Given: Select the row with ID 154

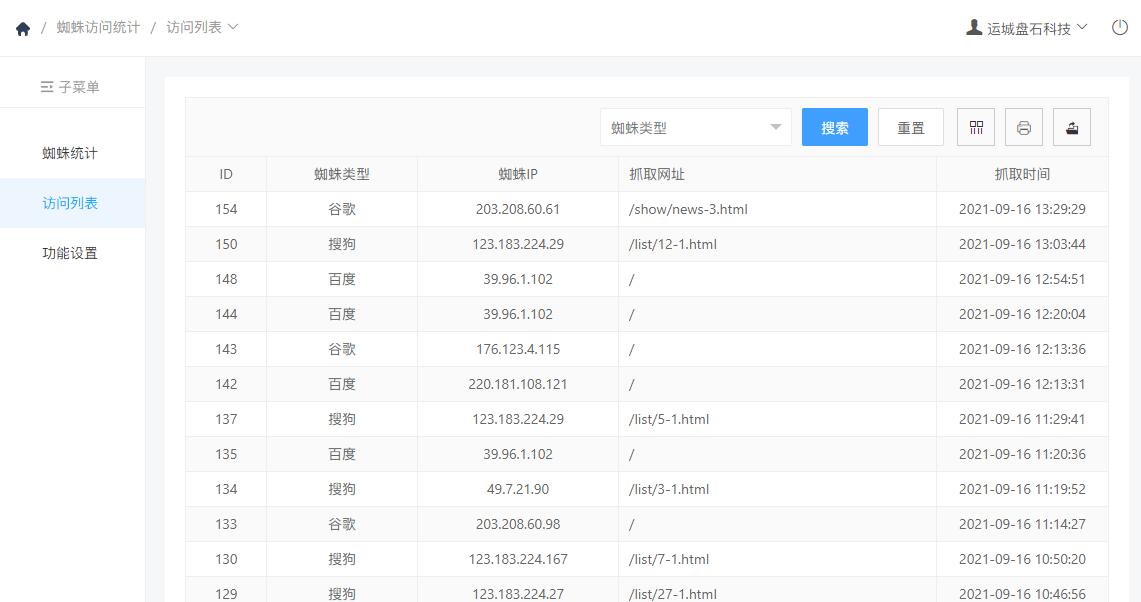Looking at the screenshot, I should [x=647, y=209].
